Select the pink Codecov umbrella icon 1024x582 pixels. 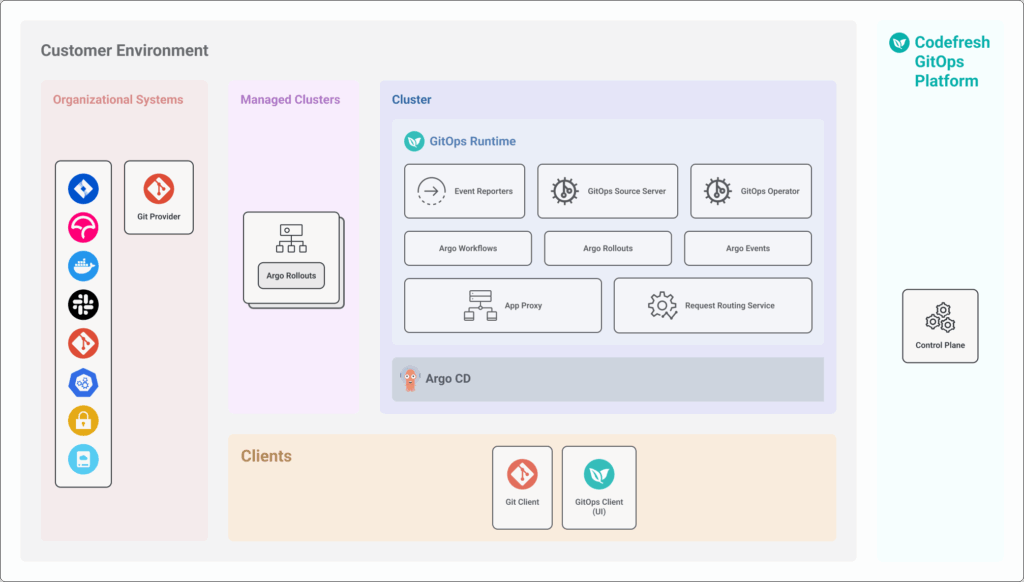click(x=83, y=227)
